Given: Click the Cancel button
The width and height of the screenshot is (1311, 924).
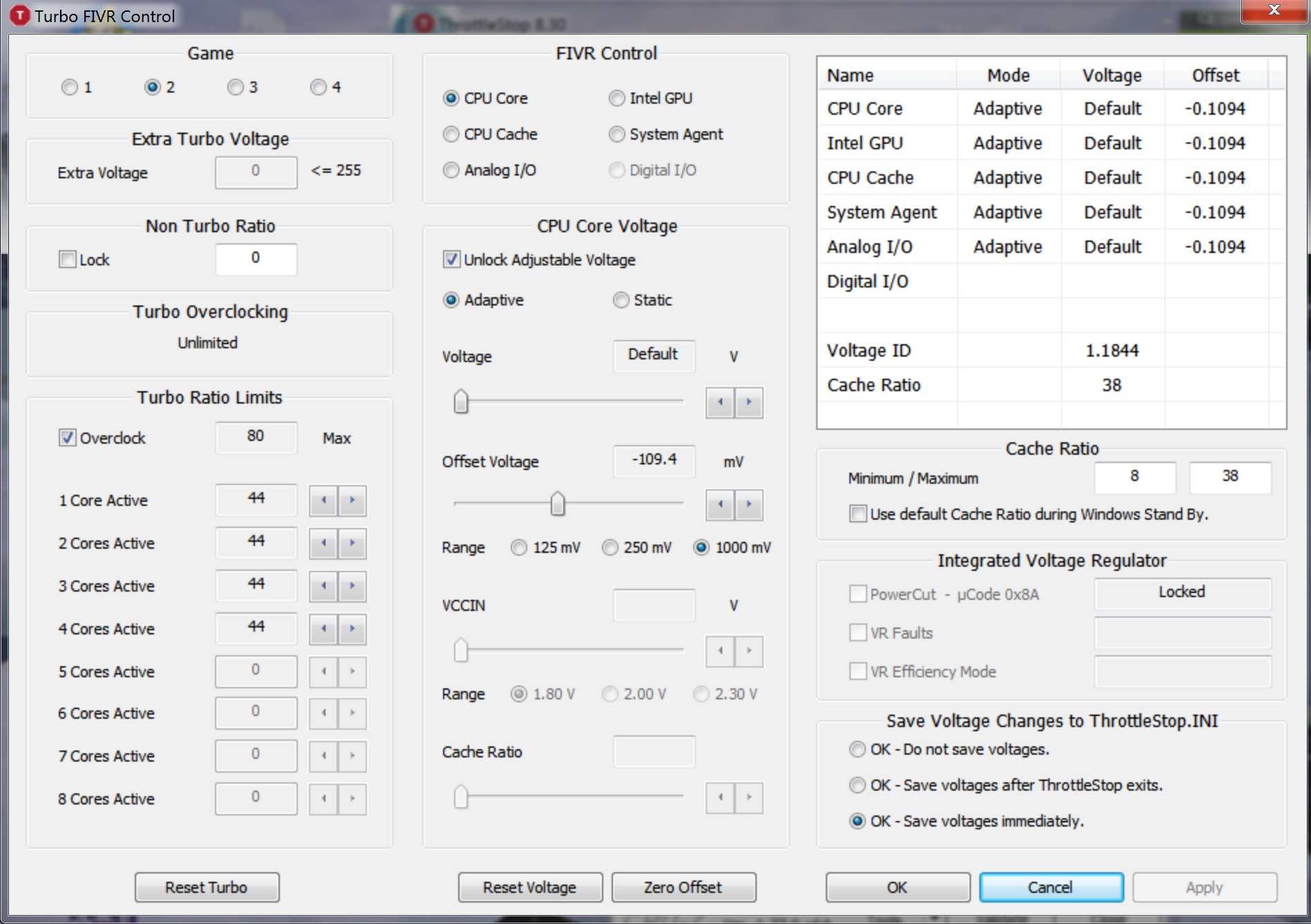Looking at the screenshot, I should 1051,887.
